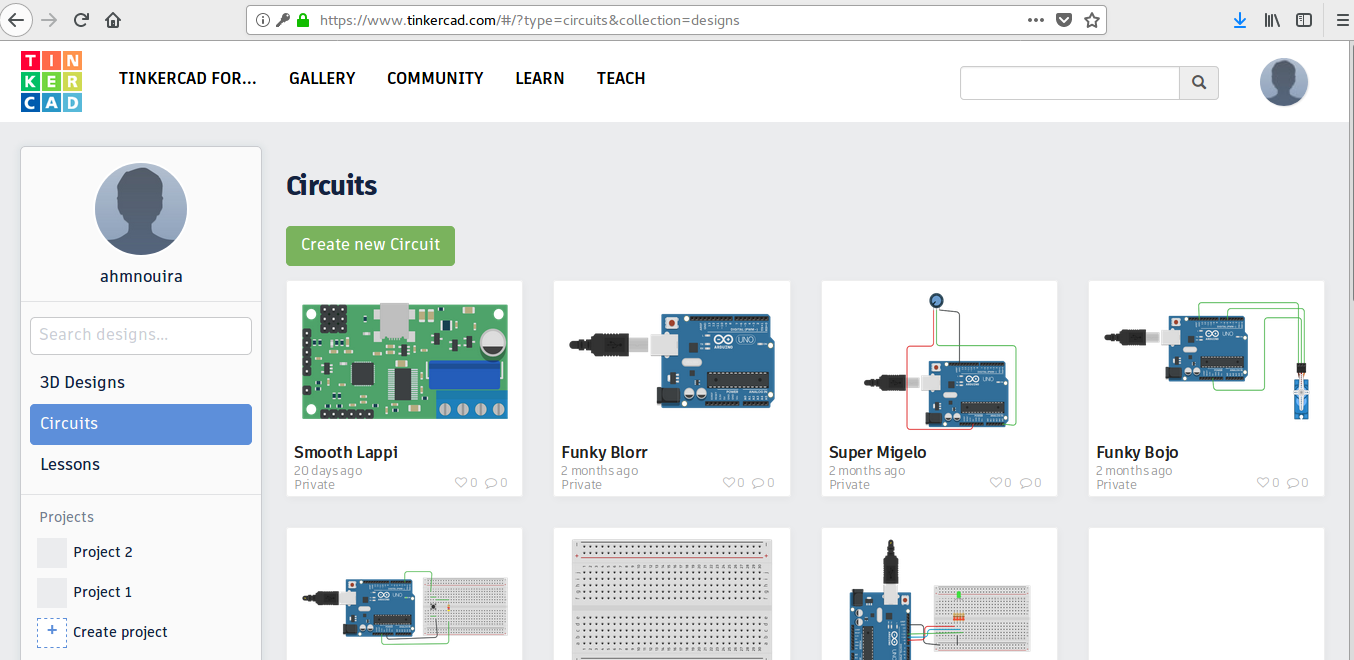Viewport: 1354px width, 660px height.
Task: Open the TINKERCAD FOR... menu
Action: coord(188,78)
